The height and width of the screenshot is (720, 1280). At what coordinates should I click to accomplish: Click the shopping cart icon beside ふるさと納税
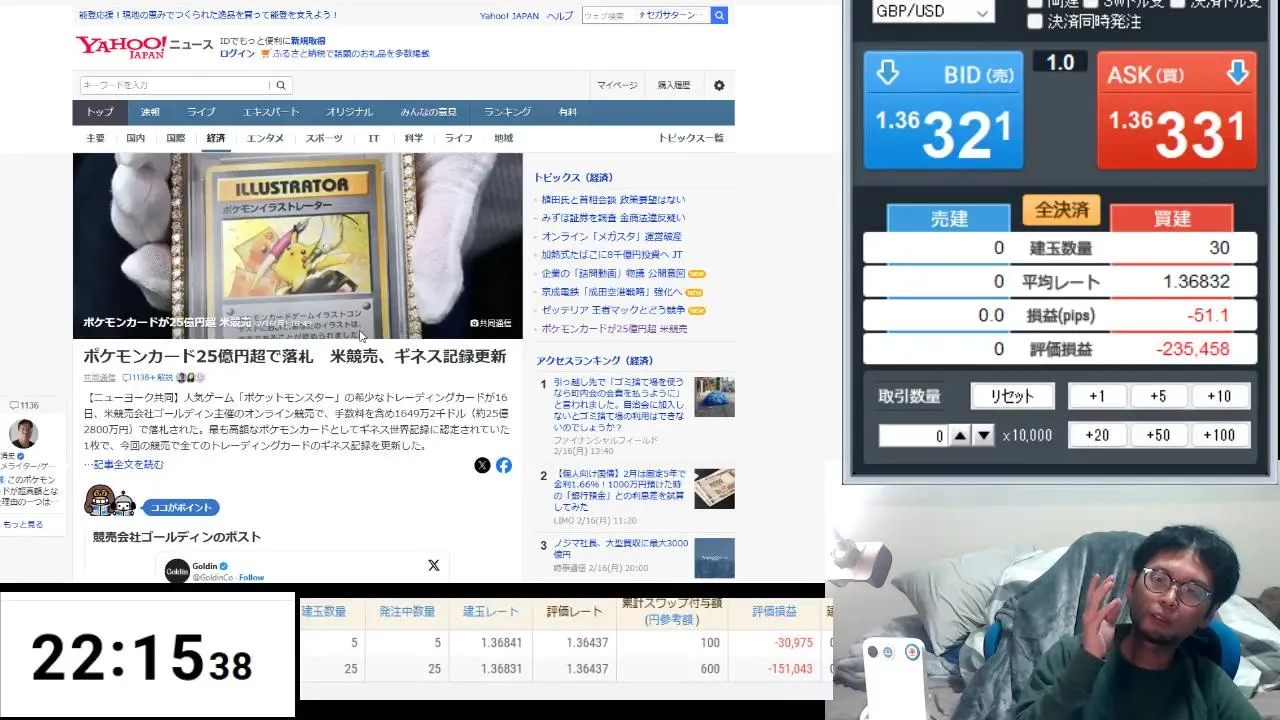(265, 54)
